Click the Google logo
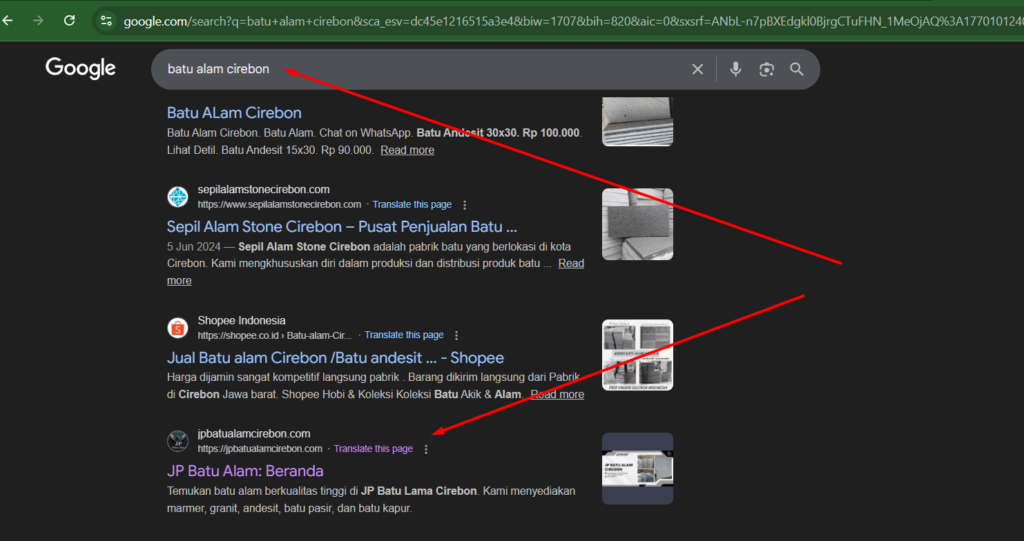This screenshot has width=1024, height=541. (81, 68)
